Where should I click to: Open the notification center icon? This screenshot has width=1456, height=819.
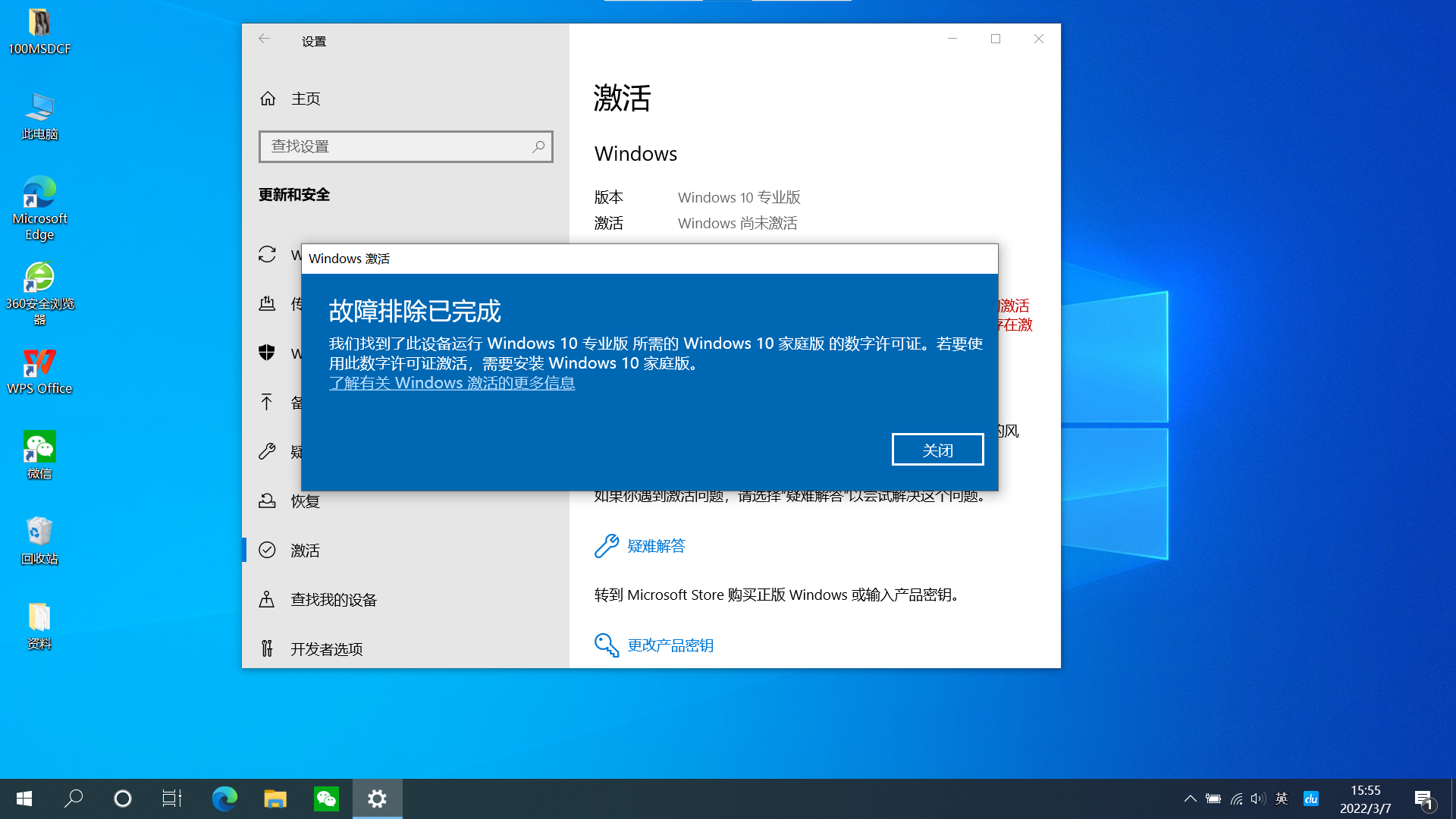(x=1423, y=799)
